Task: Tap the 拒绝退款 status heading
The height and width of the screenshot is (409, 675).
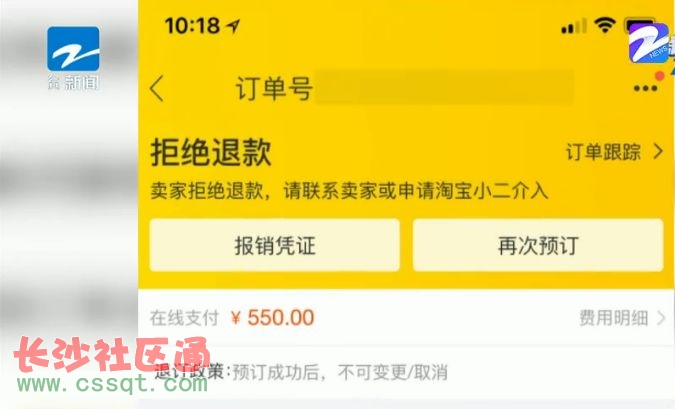Action: pos(211,152)
